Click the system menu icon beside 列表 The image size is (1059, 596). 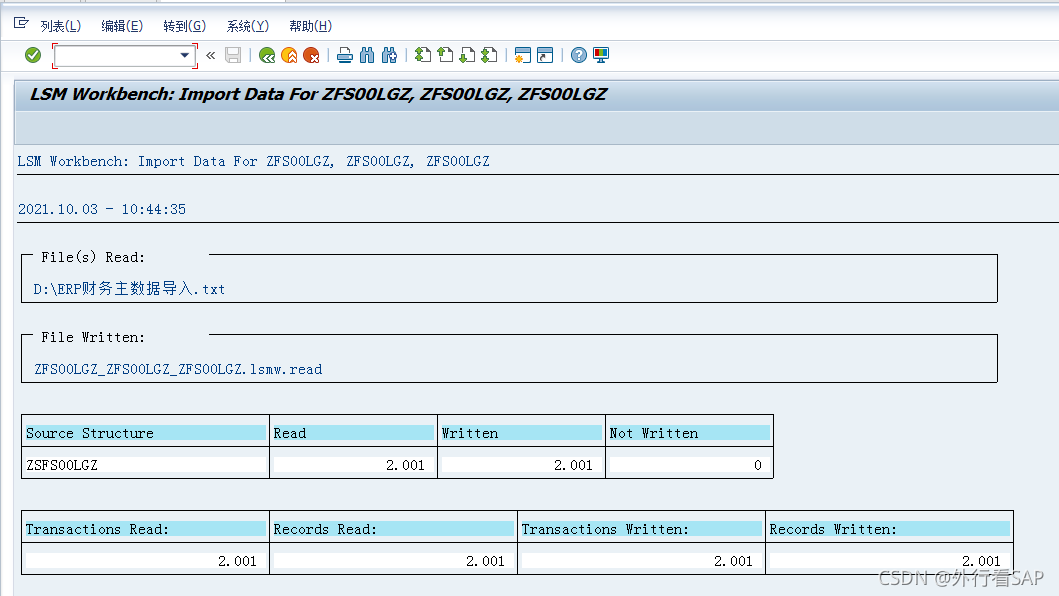21,24
